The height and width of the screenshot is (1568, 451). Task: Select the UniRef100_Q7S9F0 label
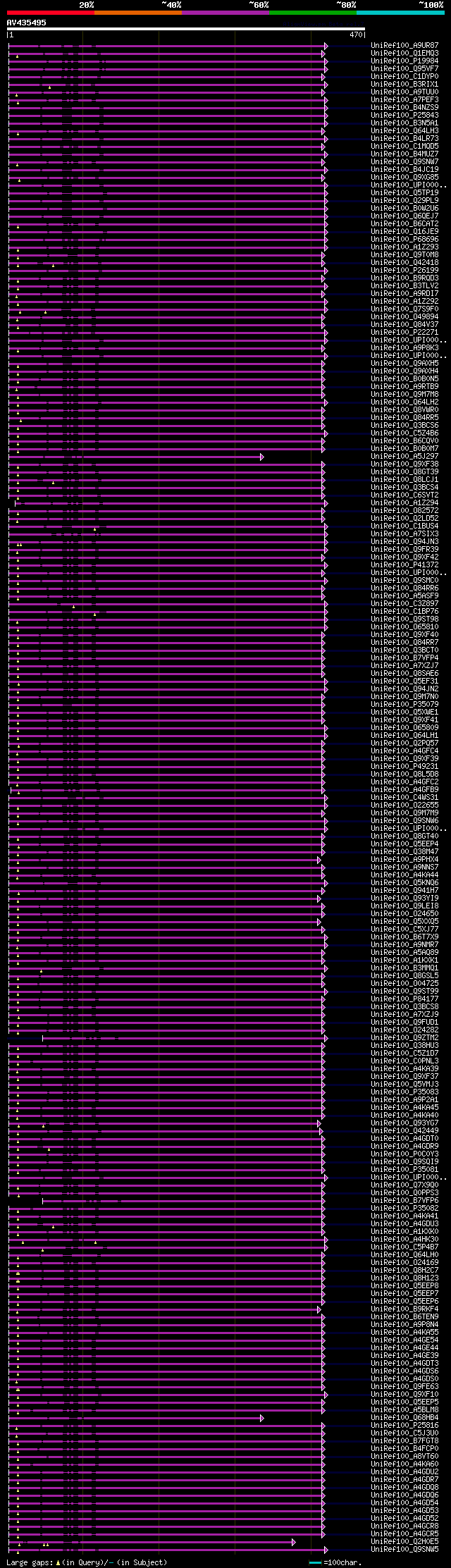(404, 309)
